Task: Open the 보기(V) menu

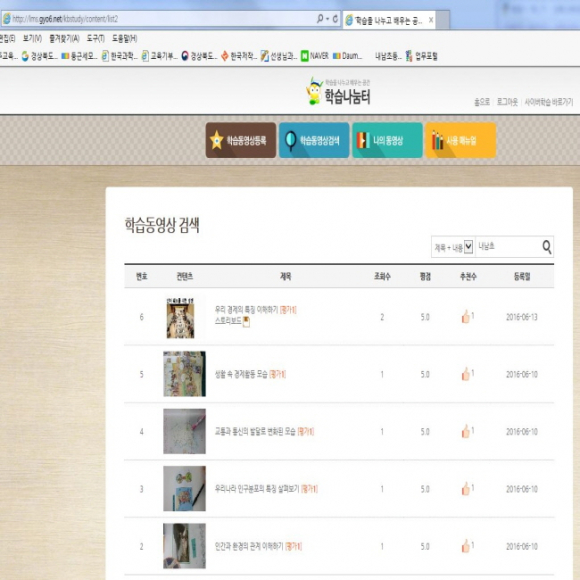Action: 32,38
